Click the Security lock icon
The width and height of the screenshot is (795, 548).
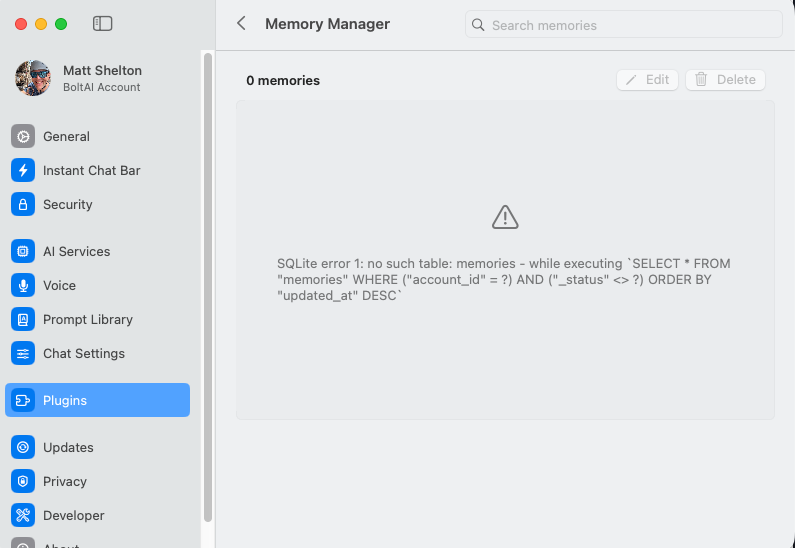coord(23,204)
